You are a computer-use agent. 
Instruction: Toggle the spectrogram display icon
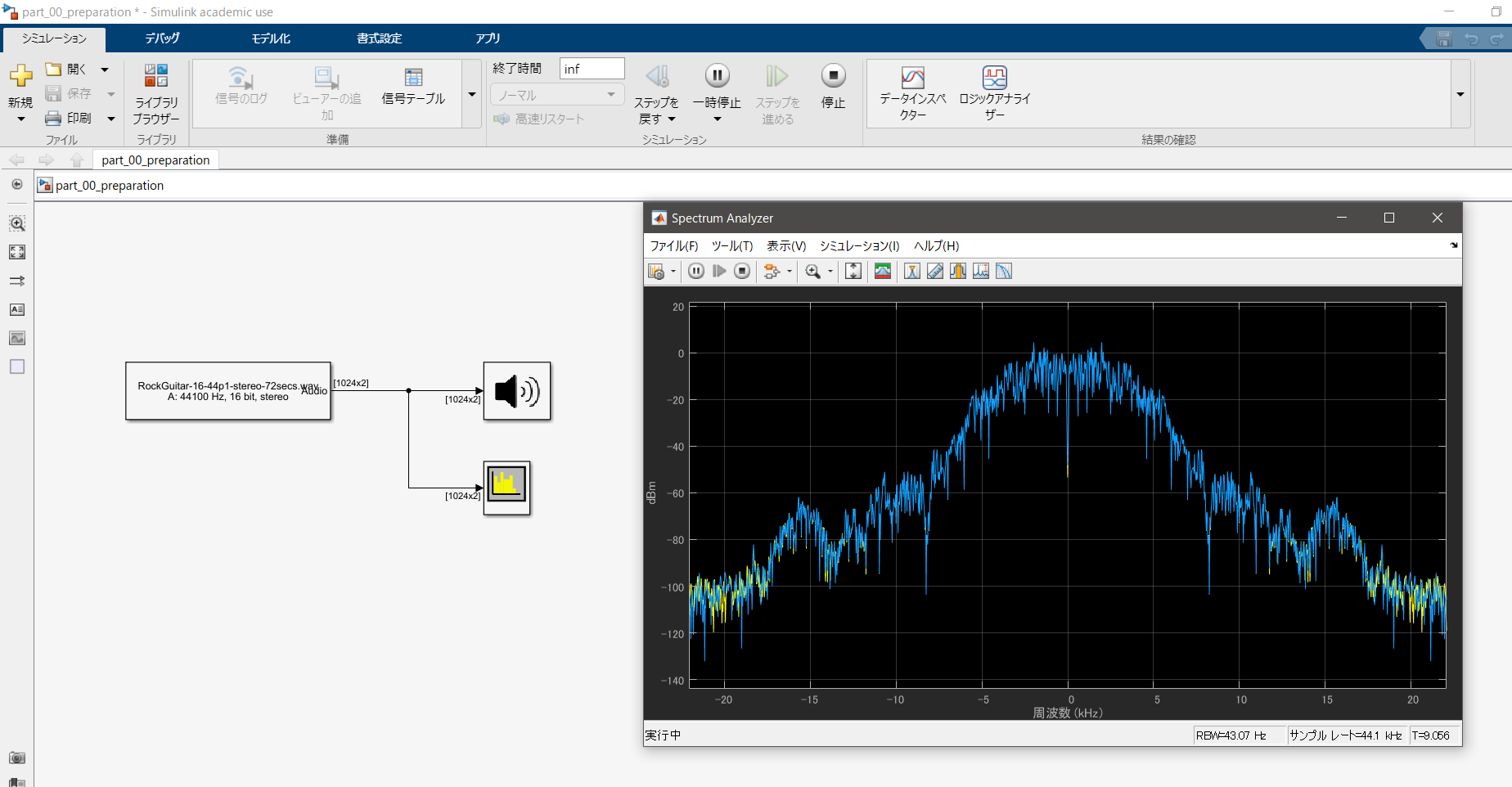[x=882, y=271]
